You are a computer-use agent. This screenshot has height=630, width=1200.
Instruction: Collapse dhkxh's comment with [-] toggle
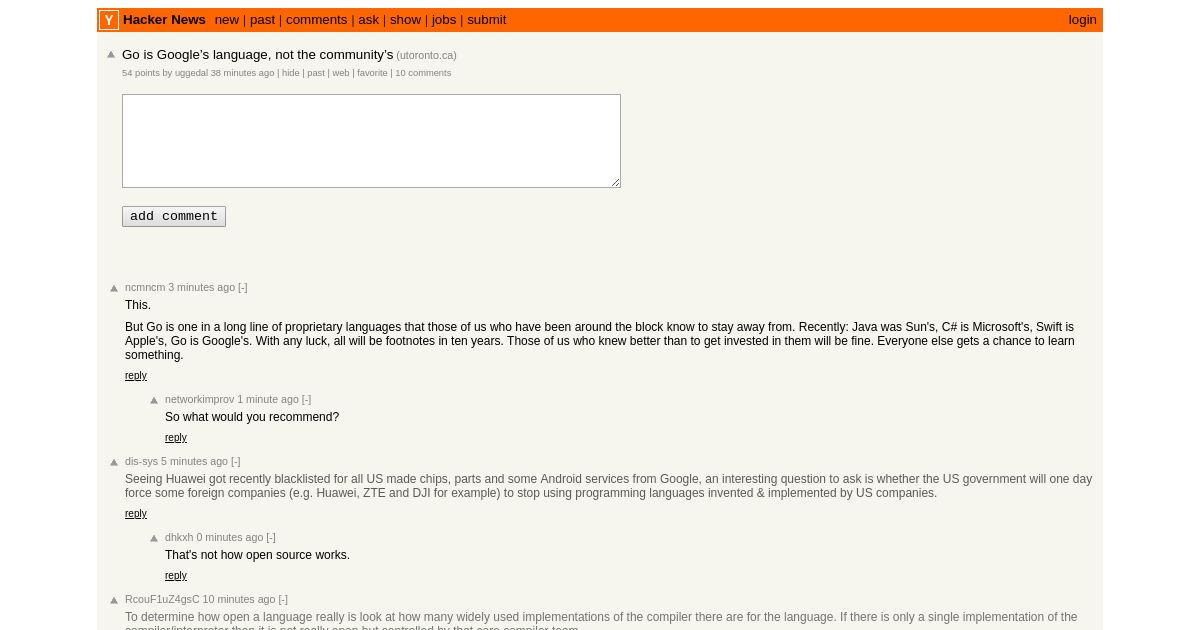[x=271, y=537]
